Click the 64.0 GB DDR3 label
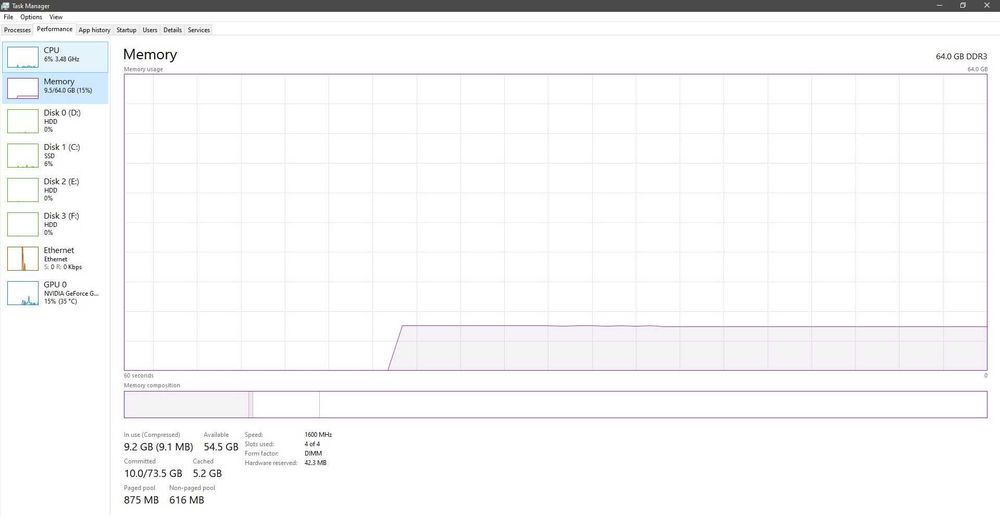 tap(961, 57)
